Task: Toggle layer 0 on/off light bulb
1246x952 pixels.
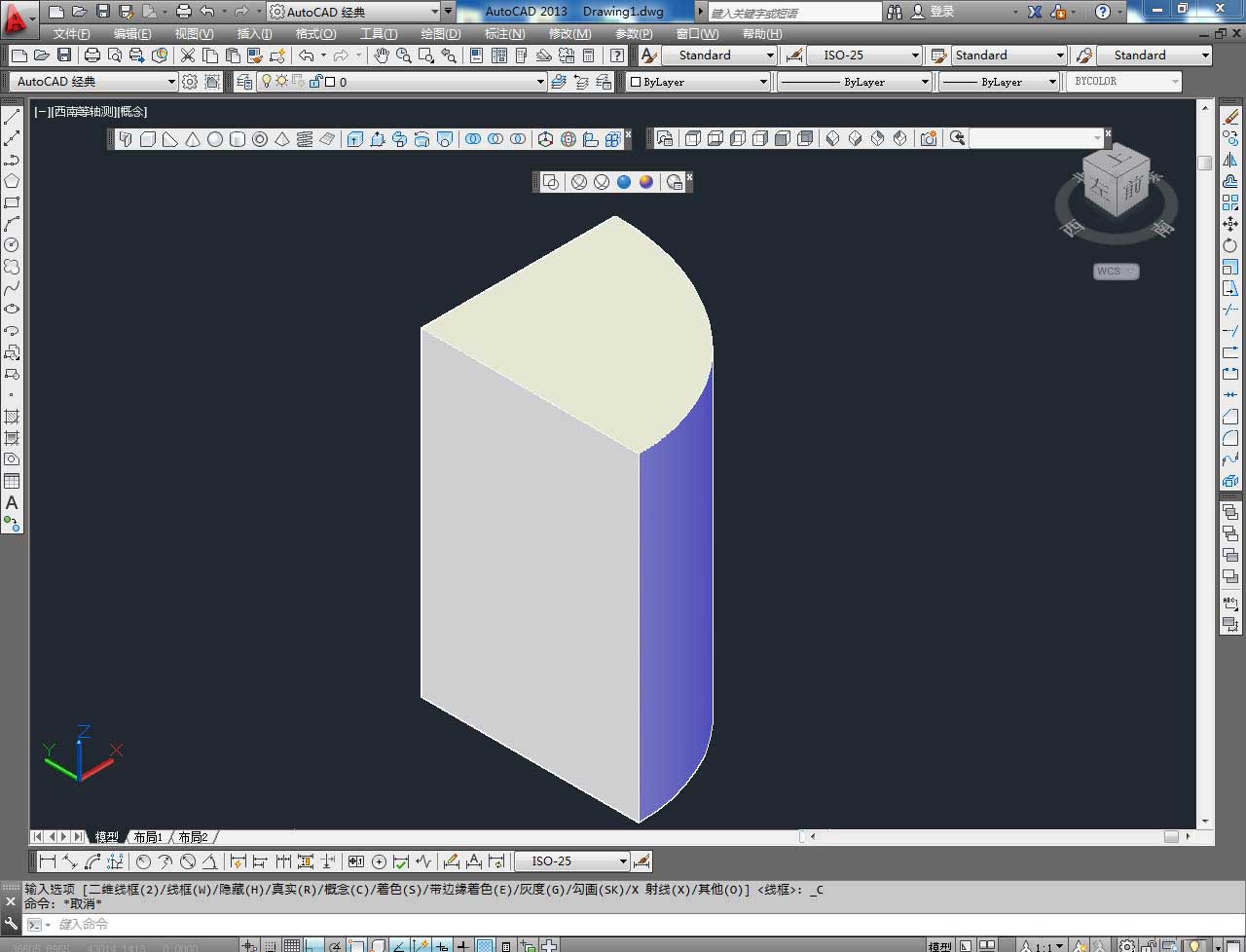Action: 266,82
